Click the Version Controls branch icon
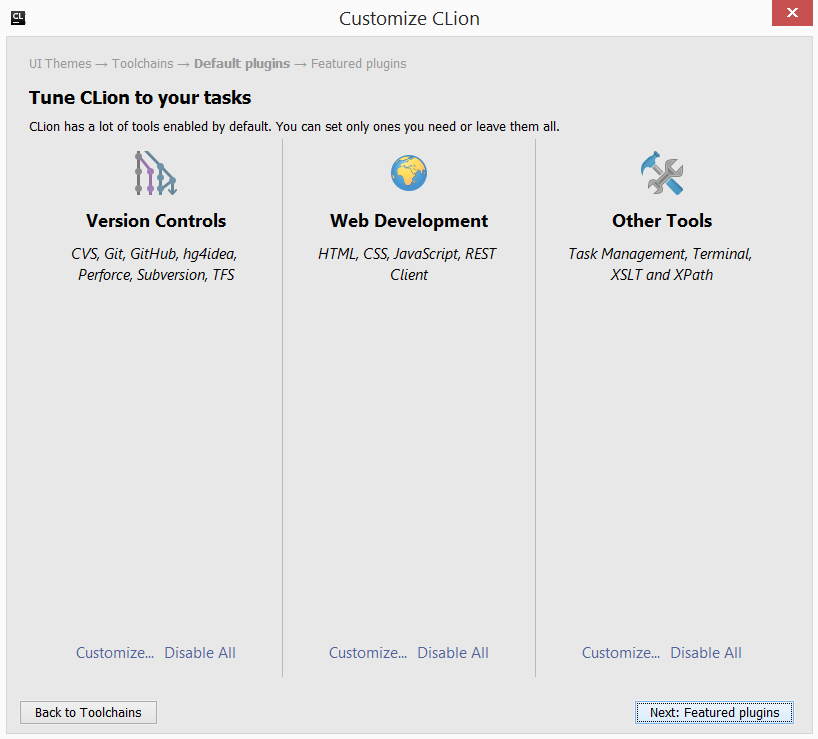Image resolution: width=818 pixels, height=739 pixels. [x=155, y=173]
